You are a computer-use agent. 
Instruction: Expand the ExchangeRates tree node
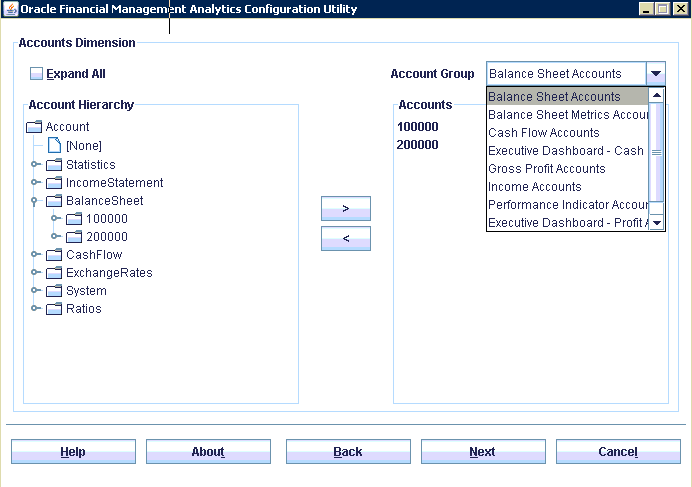tap(35, 272)
